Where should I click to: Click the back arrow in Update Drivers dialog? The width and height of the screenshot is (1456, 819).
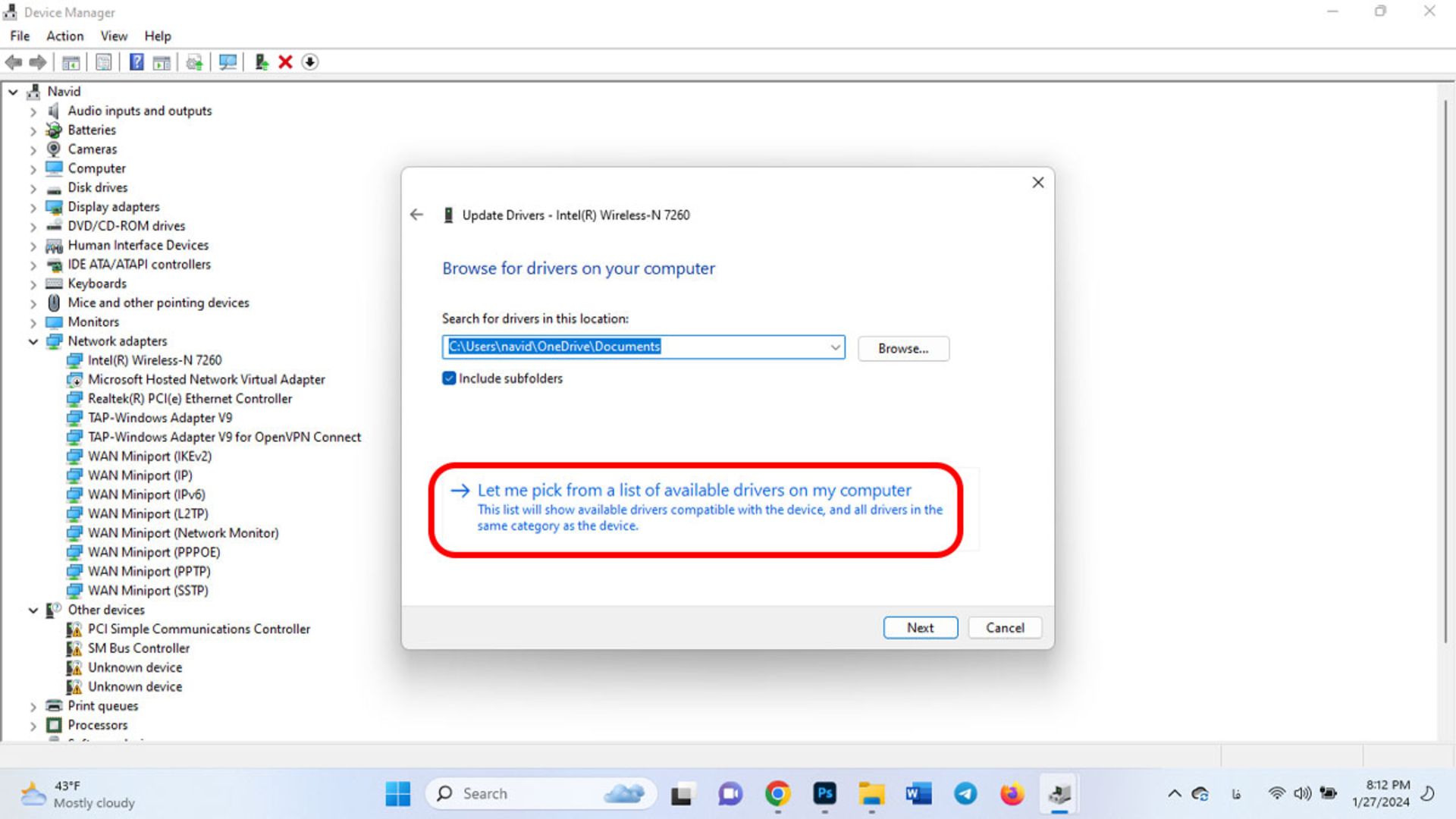tap(416, 215)
